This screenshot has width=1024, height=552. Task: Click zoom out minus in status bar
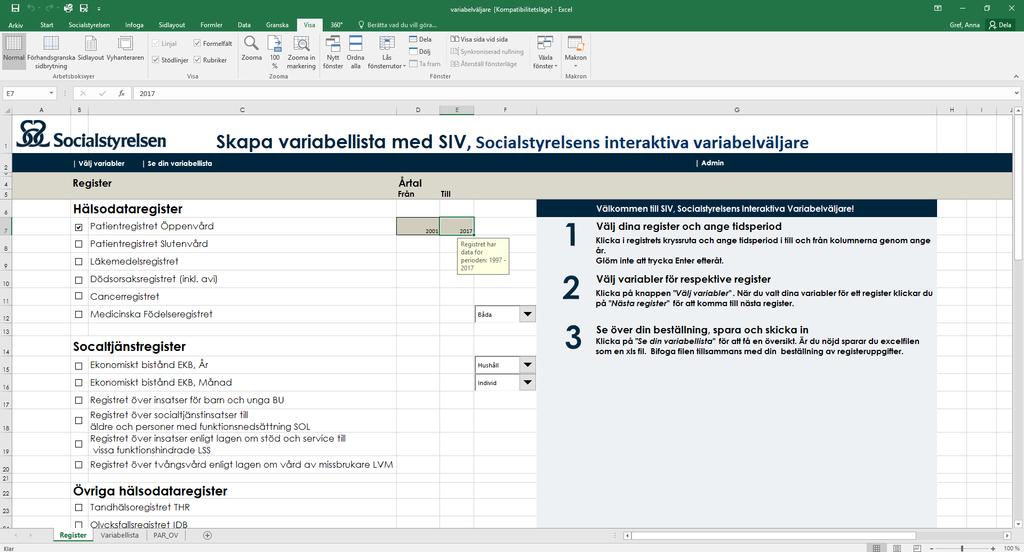(x=932, y=548)
